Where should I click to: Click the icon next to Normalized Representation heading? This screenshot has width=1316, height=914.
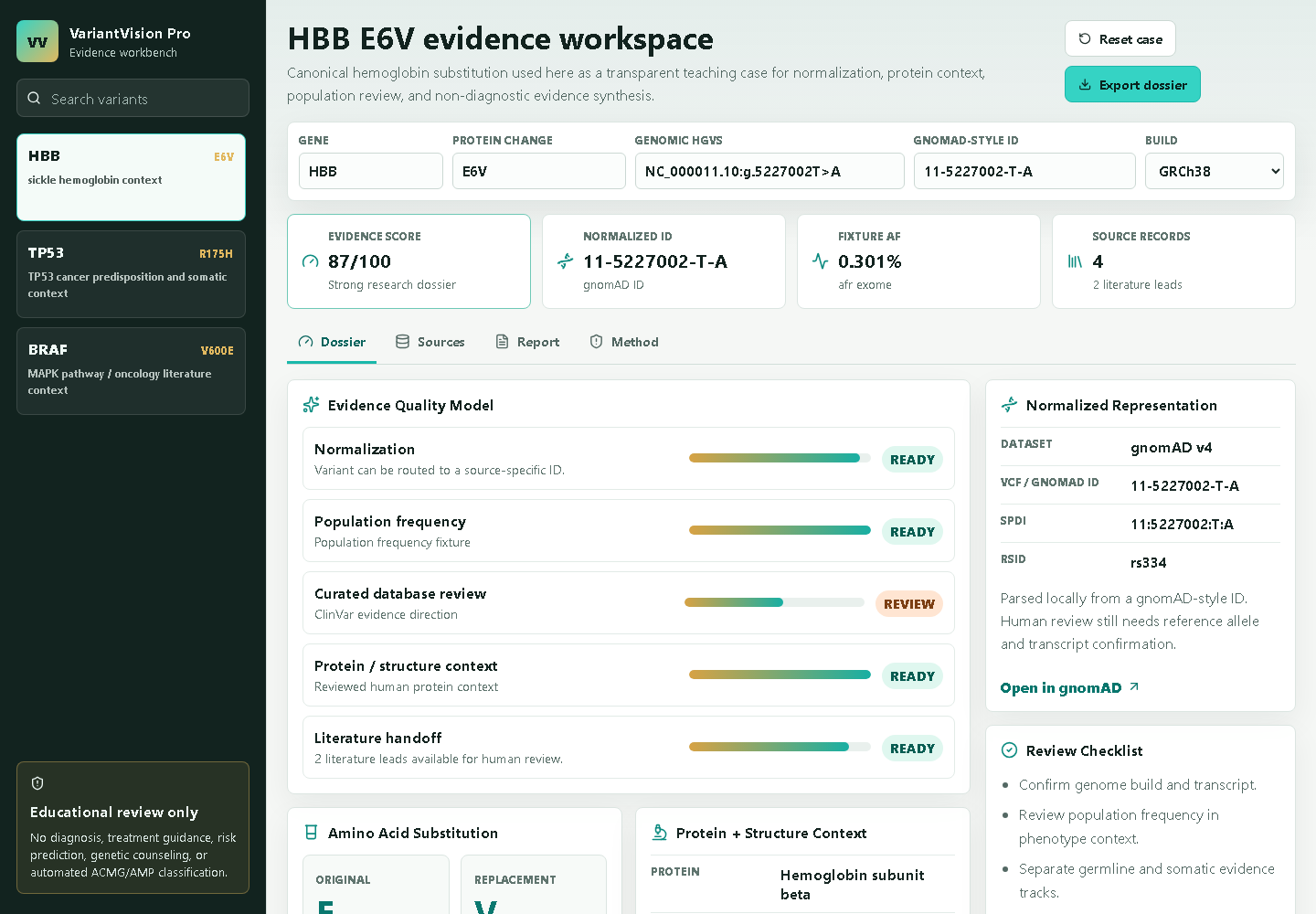pyautogui.click(x=1009, y=405)
